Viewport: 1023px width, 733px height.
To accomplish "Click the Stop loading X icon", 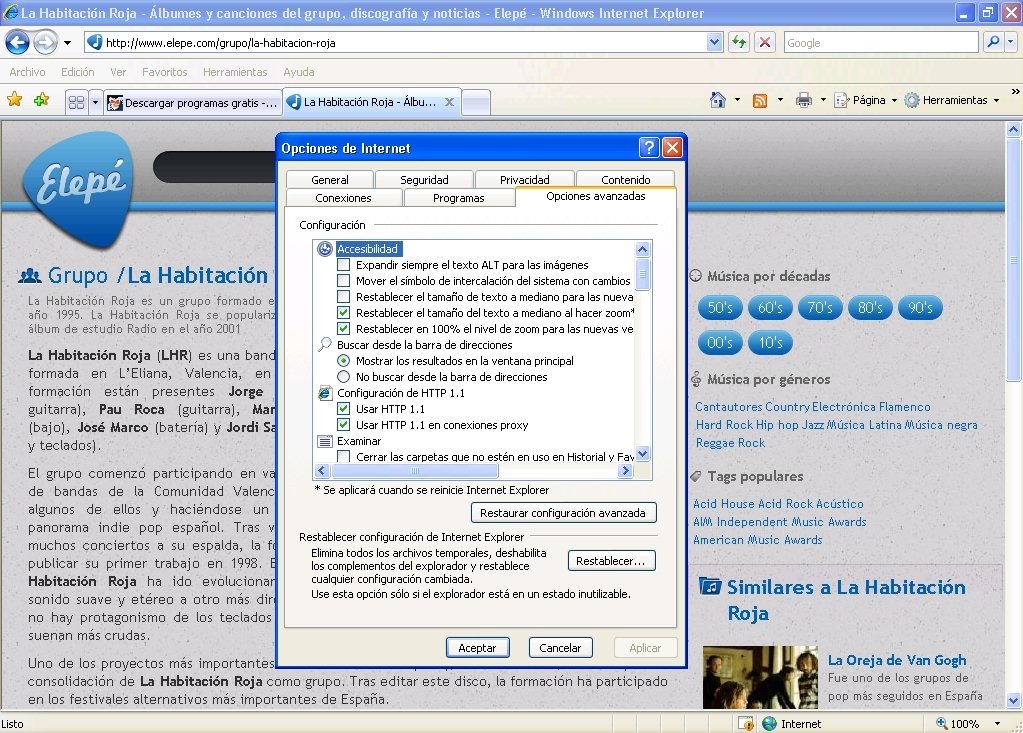I will coord(765,42).
